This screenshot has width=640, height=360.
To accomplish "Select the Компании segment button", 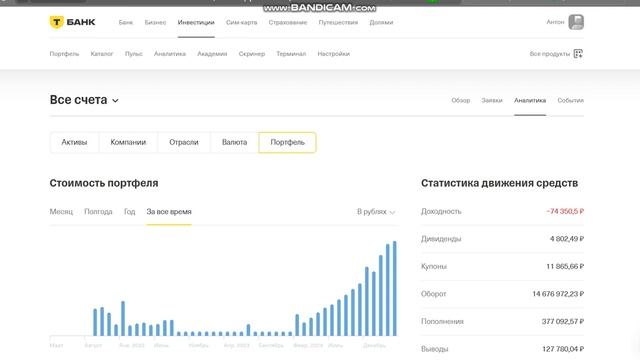I will pos(128,142).
